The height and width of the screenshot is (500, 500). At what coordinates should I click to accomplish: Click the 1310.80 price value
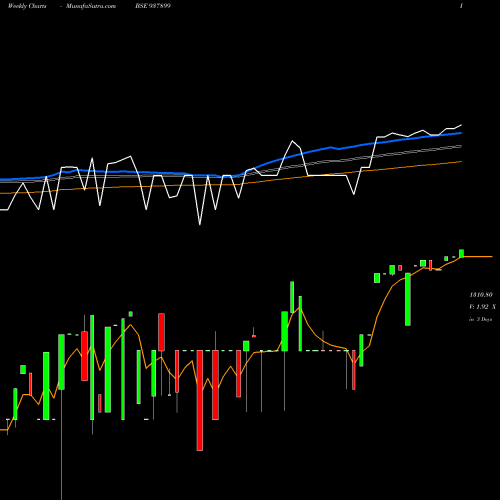pyautogui.click(x=481, y=295)
